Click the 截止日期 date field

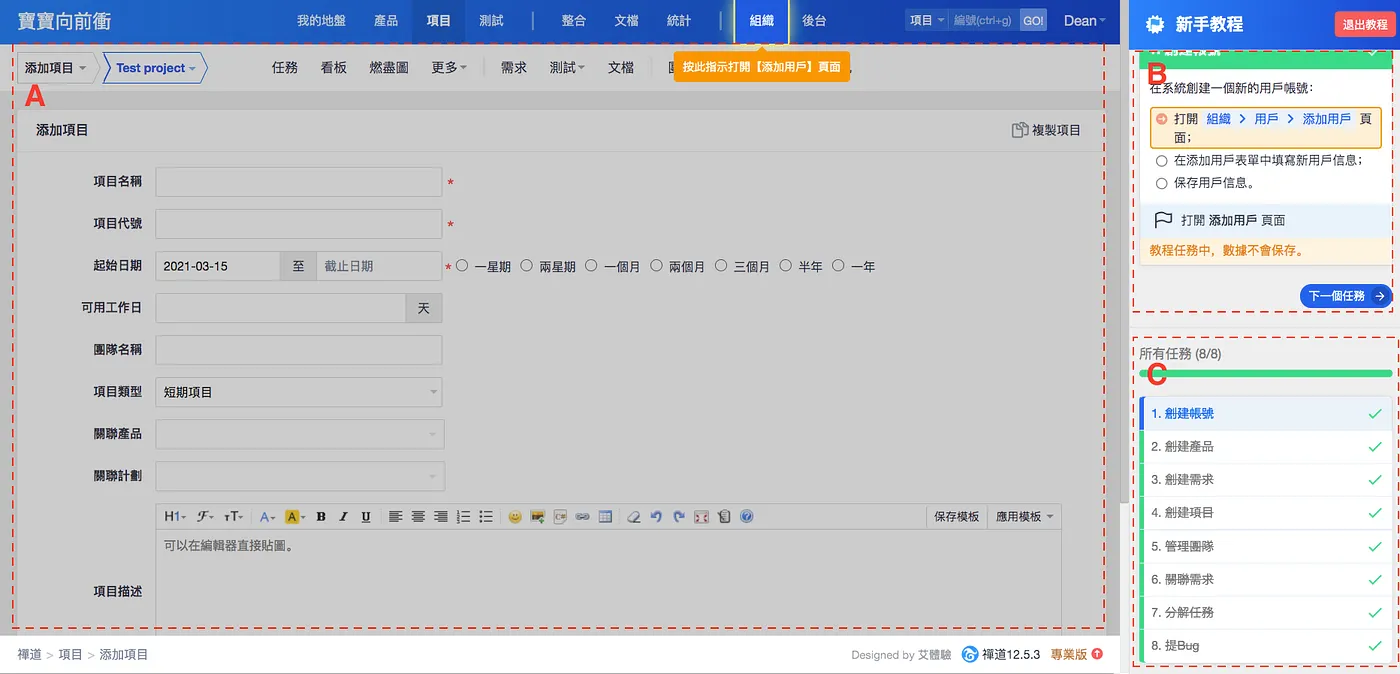coord(379,266)
